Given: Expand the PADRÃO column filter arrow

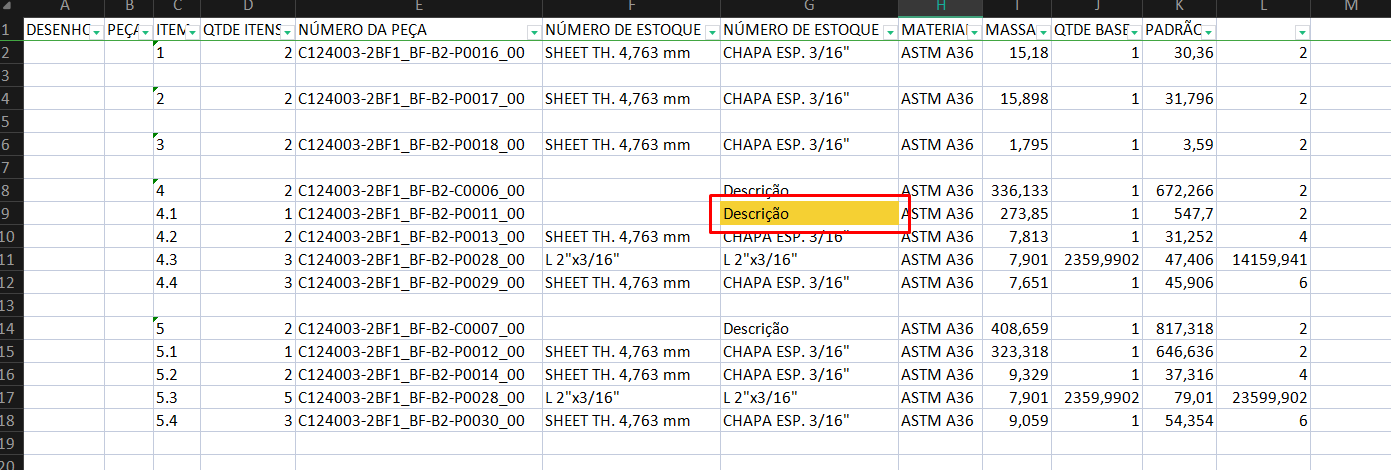Looking at the screenshot, I should click(1208, 32).
